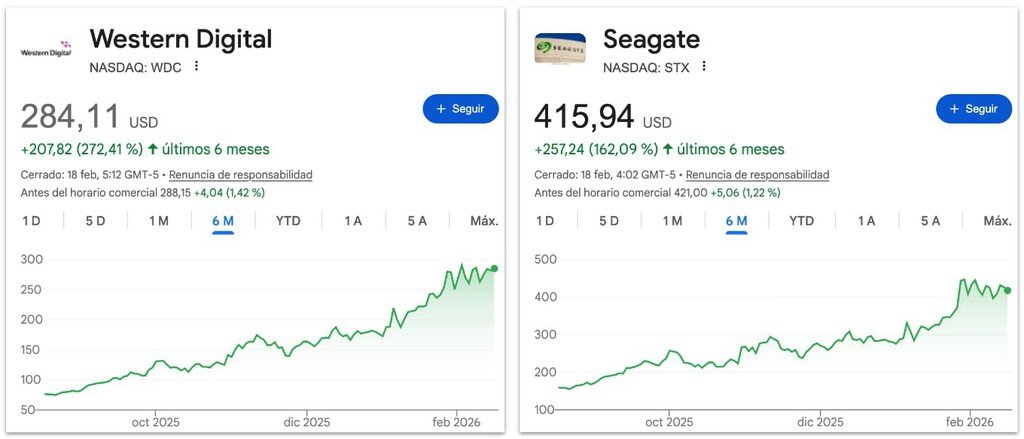Show Western Digital Máx. range
Viewport: 1024px width, 439px height.
[484, 221]
